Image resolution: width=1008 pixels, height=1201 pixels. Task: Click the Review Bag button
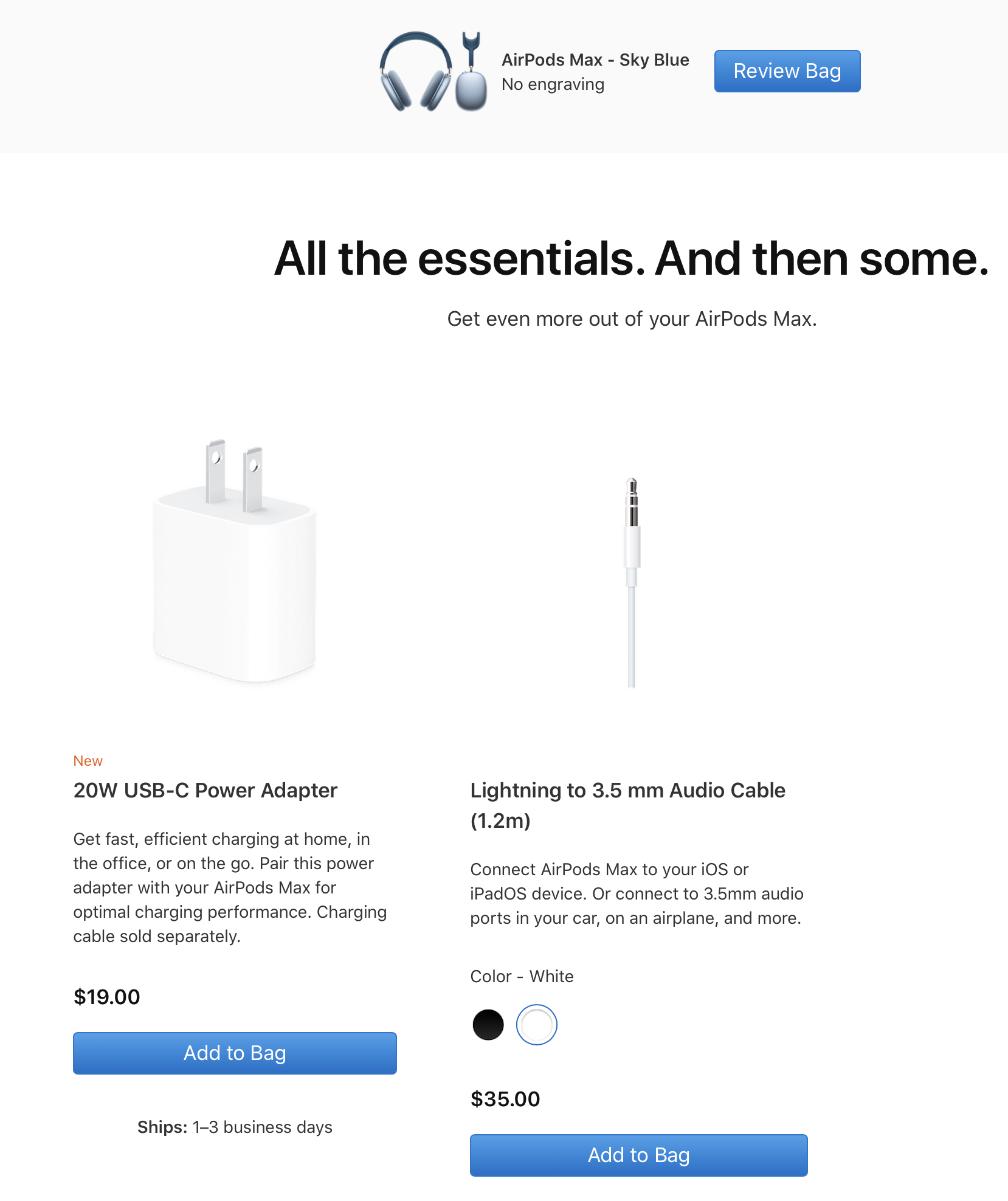tap(787, 71)
